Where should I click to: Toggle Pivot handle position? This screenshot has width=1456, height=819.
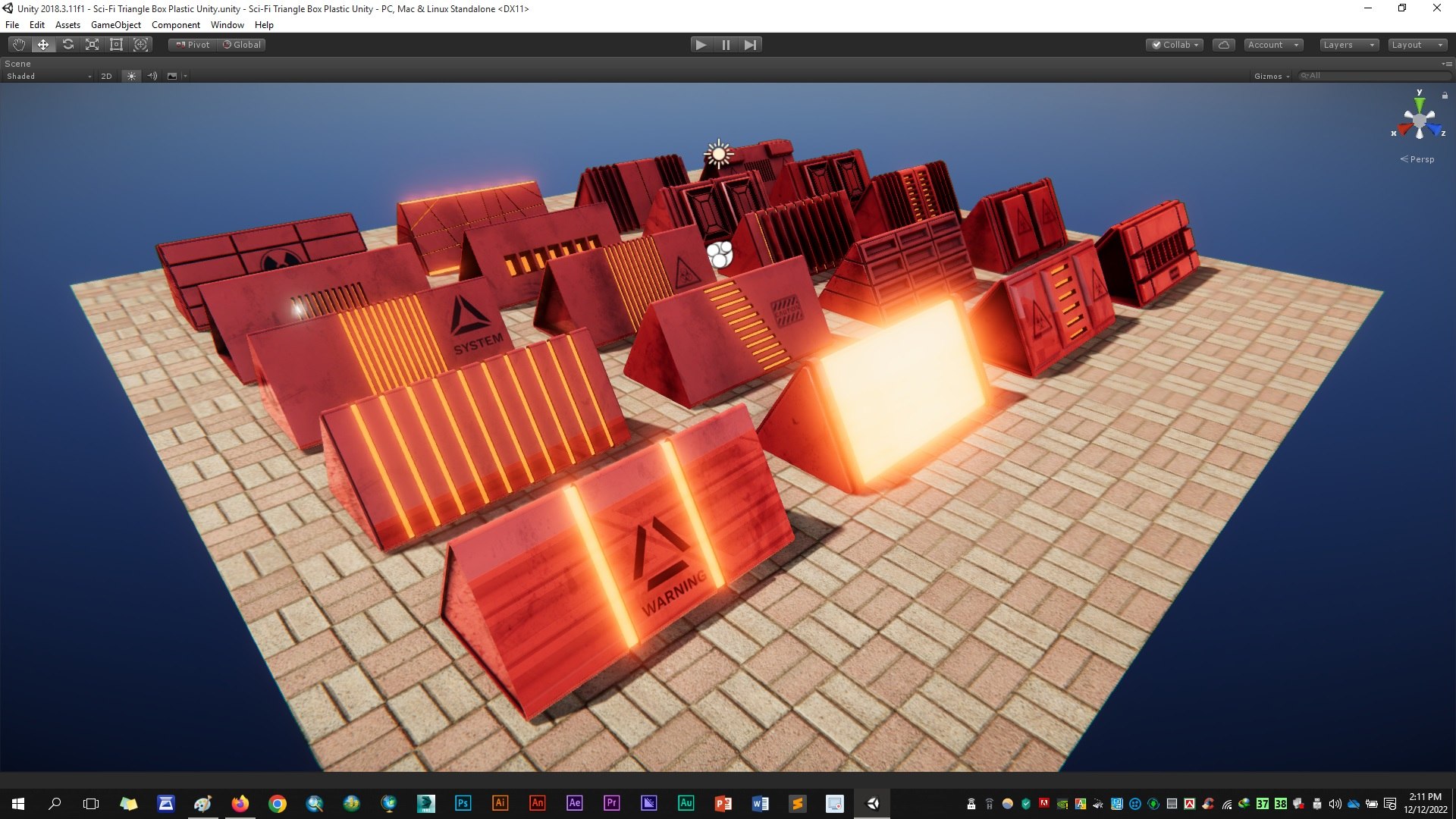pos(193,45)
